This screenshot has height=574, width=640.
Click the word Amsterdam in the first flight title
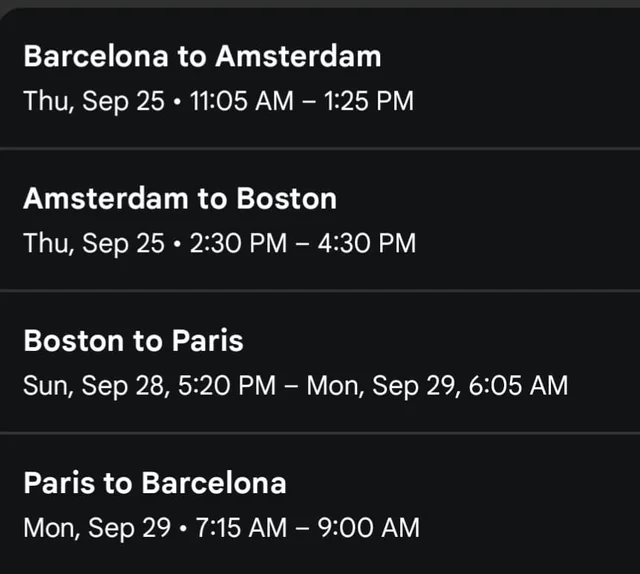point(298,56)
